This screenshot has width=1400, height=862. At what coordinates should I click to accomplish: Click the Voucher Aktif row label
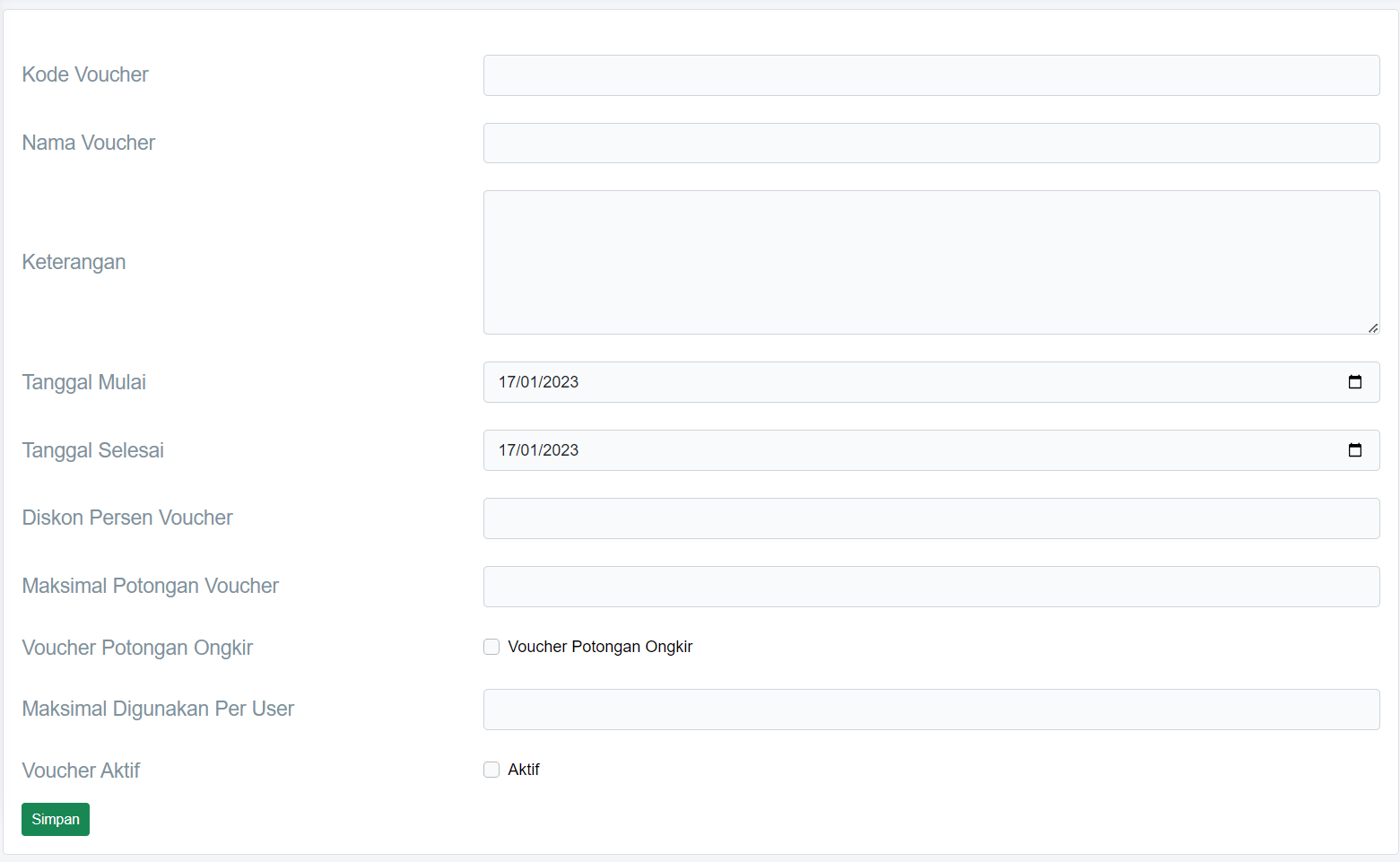[81, 771]
